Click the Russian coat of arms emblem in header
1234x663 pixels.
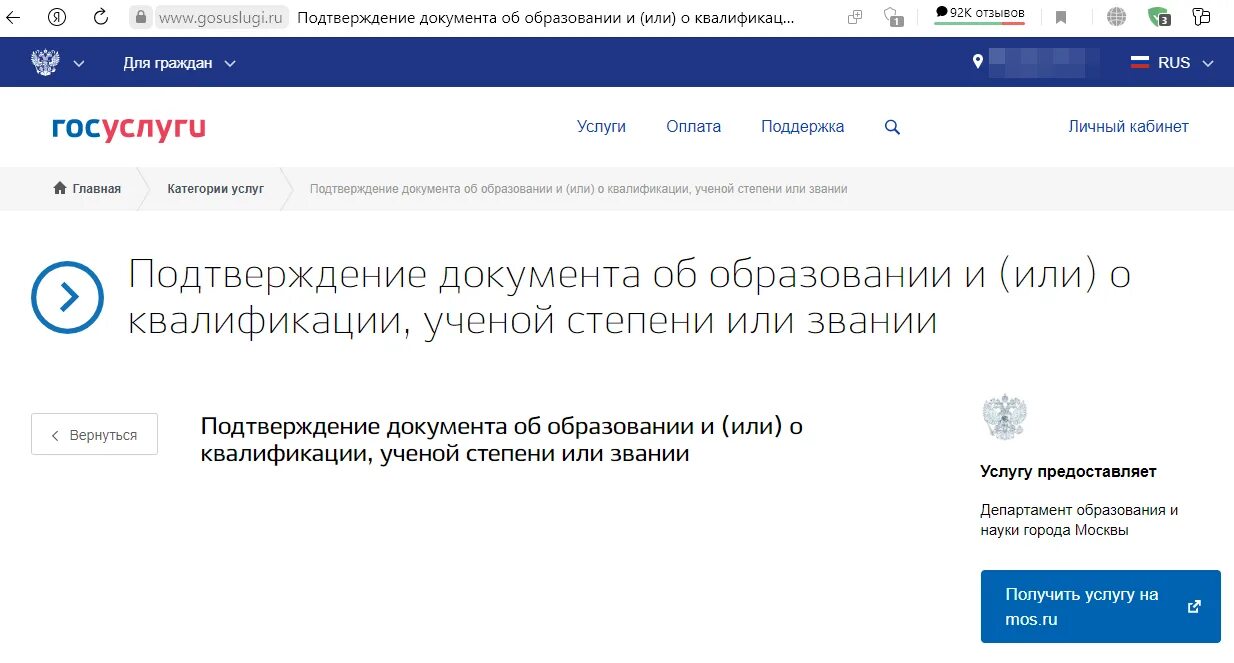click(45, 62)
